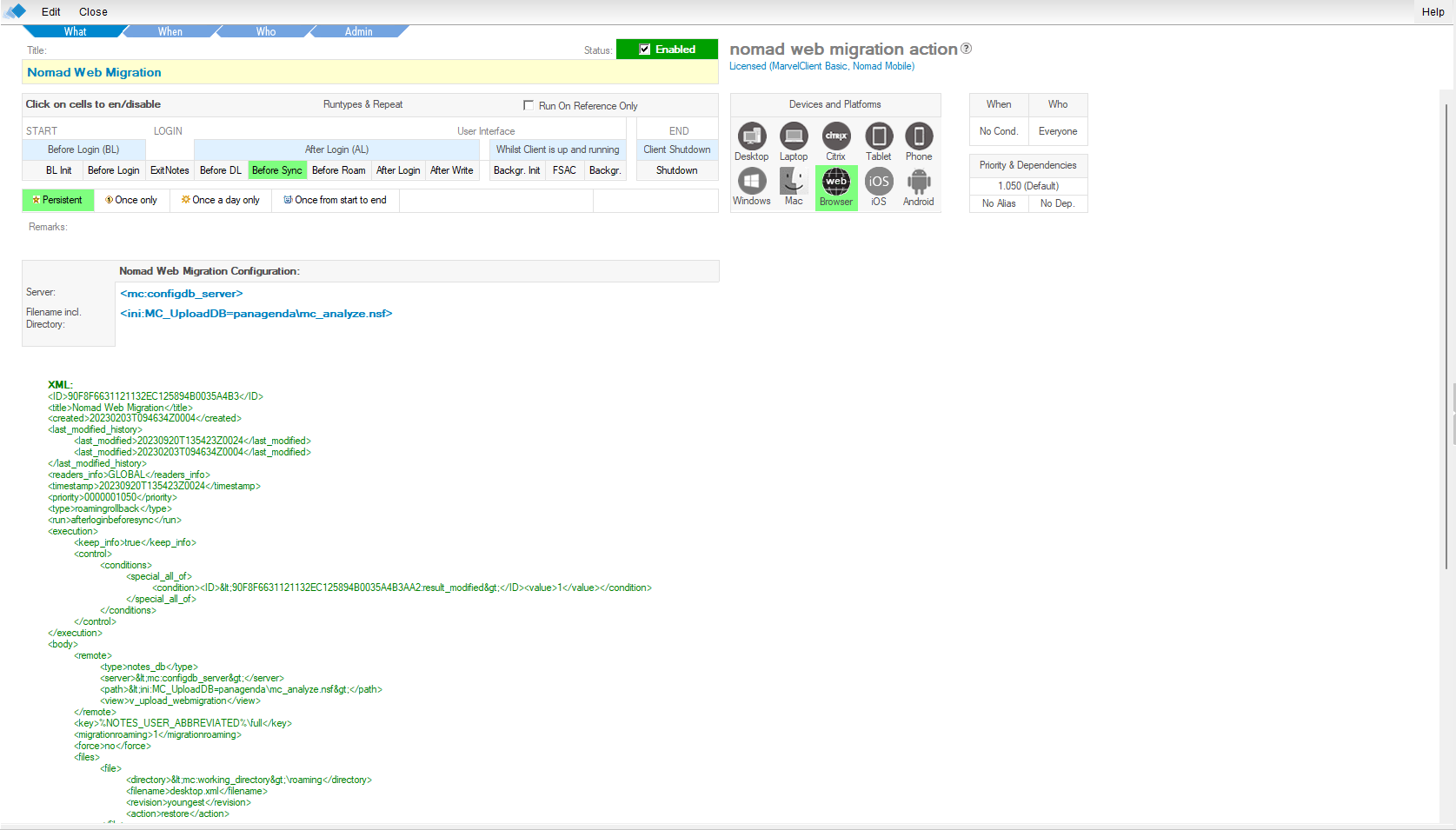The height and width of the screenshot is (830, 1456).
Task: Click Whilst Client is up and running header
Action: [557, 149]
